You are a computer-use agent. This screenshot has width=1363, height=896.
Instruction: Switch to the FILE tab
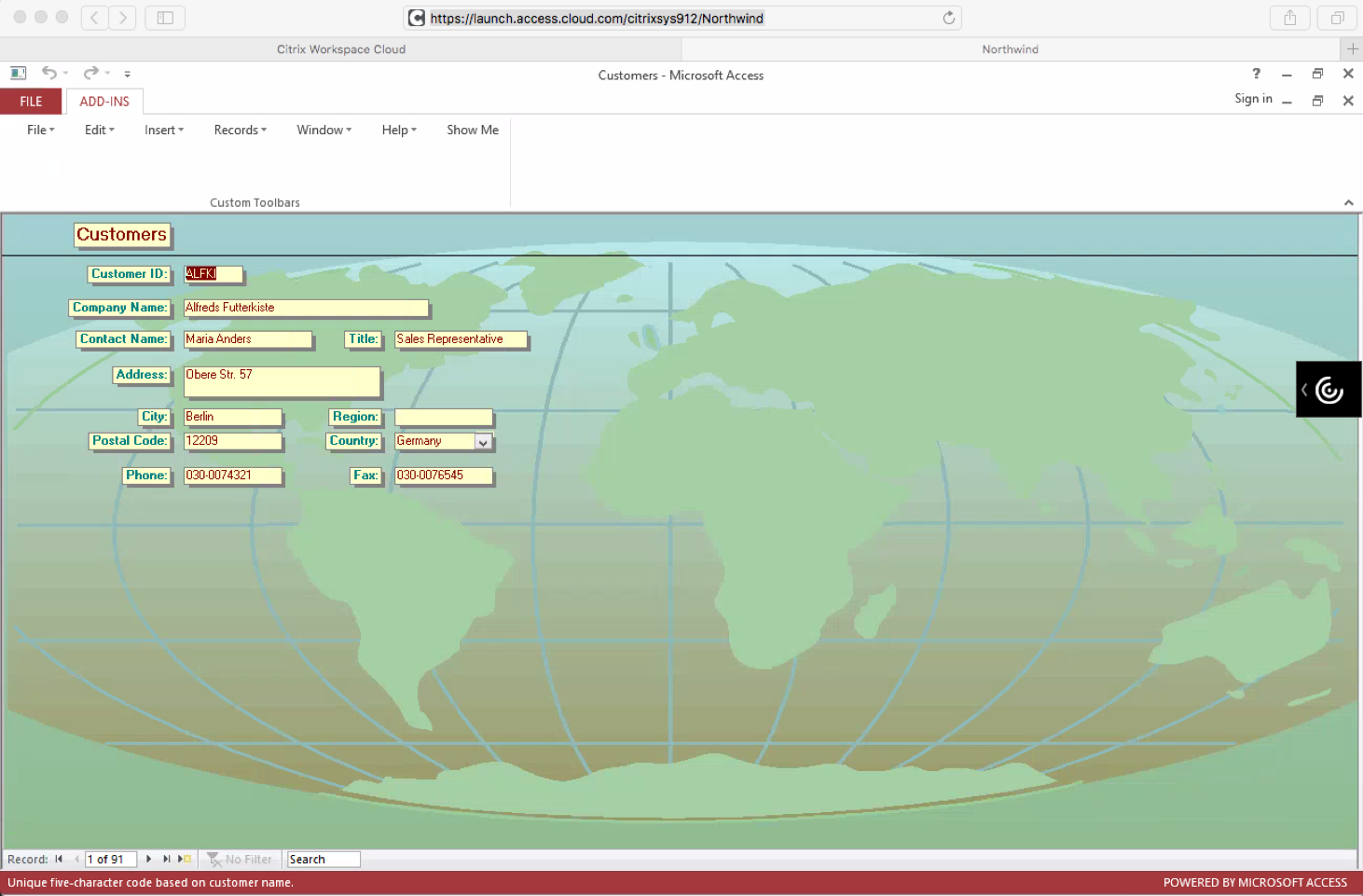[31, 101]
